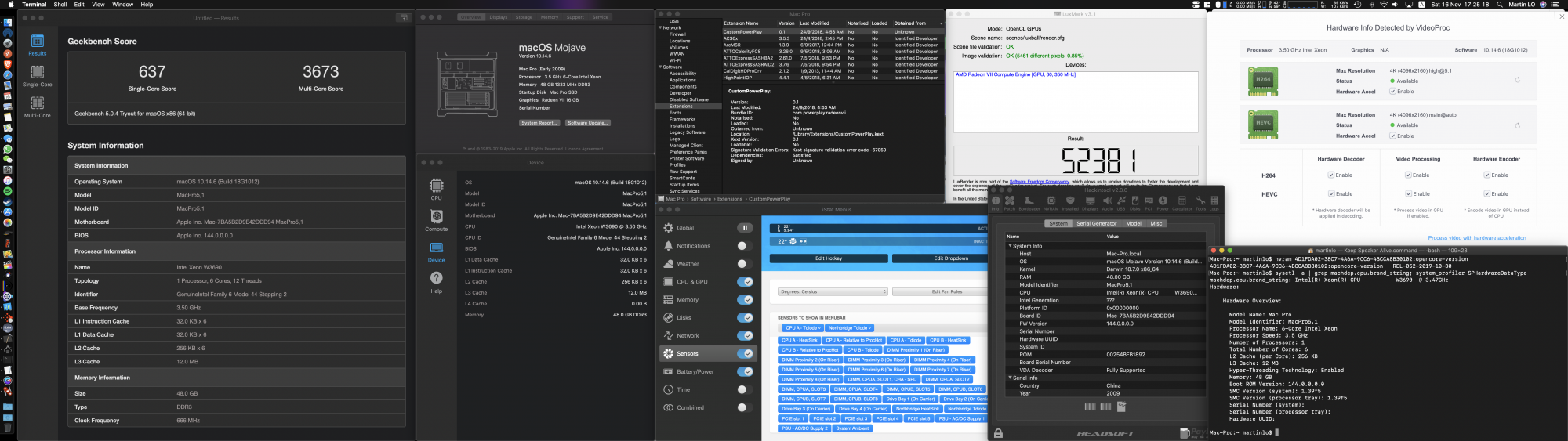Screen dimensions: 1568x441
Task: Collapse Serial Info group in Hackintool
Action: [x=1010, y=378]
